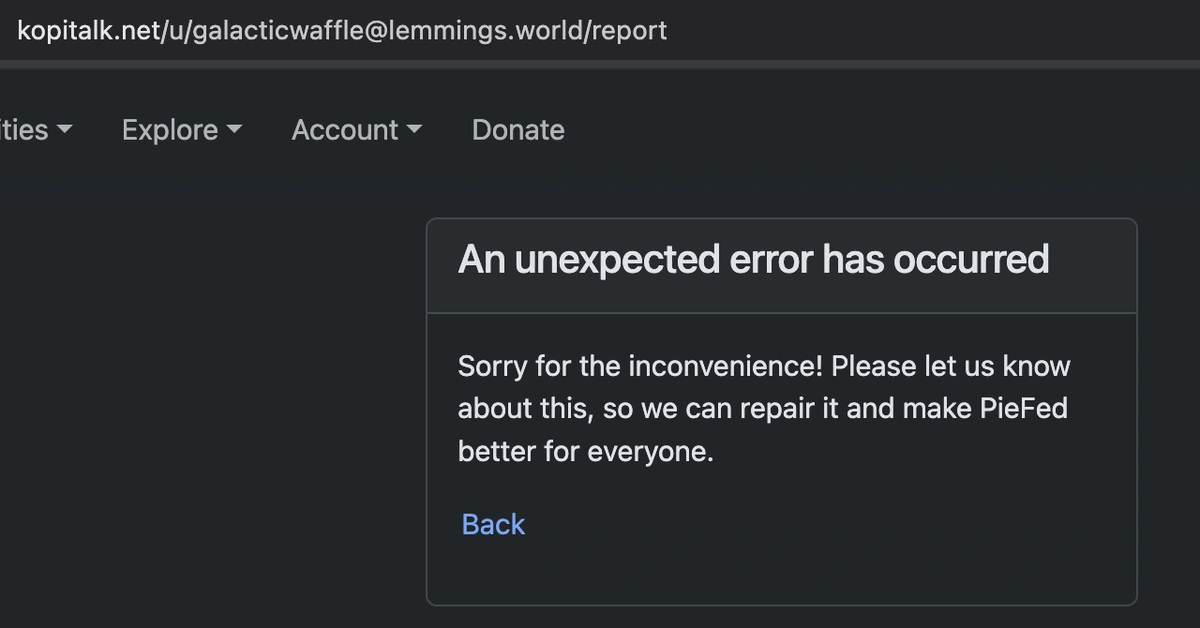Viewport: 1200px width, 628px height.
Task: Follow the Back link on the error card
Action: 492,523
